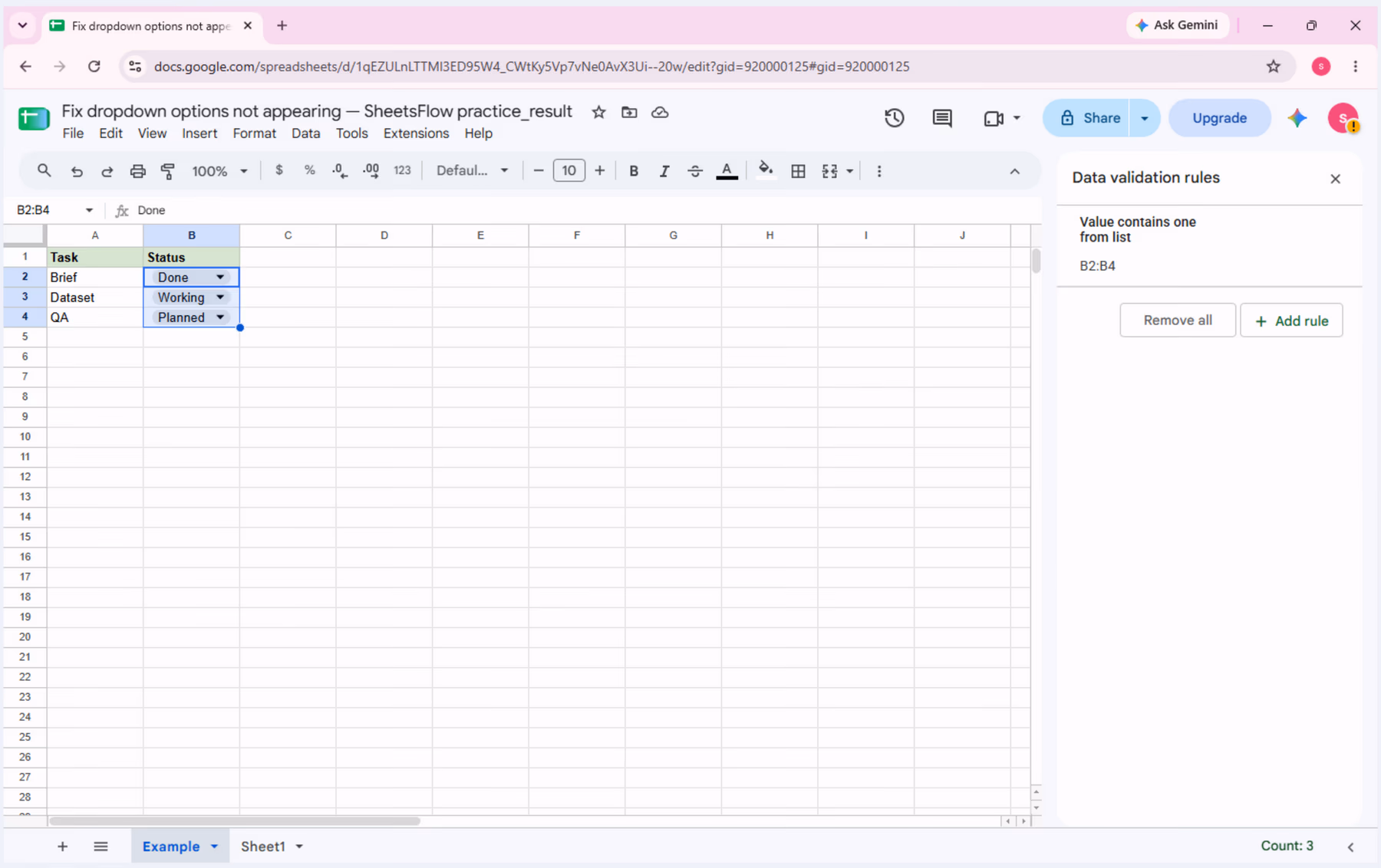Expand merge cells options arrow
This screenshot has width=1381, height=868.
coord(850,171)
